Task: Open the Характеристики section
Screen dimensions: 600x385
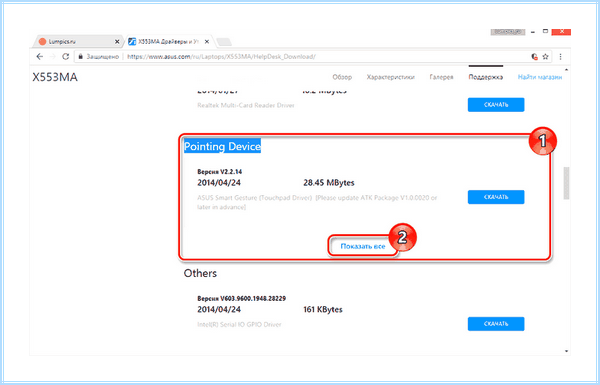Action: [x=390, y=77]
